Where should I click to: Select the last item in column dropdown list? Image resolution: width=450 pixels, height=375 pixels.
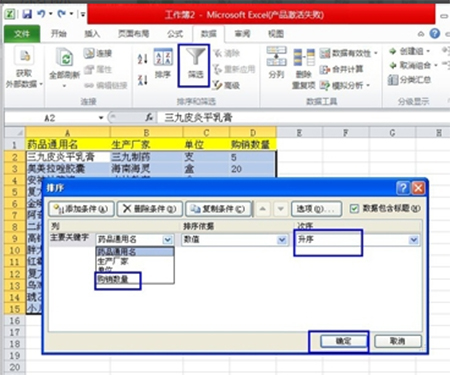click(113, 279)
